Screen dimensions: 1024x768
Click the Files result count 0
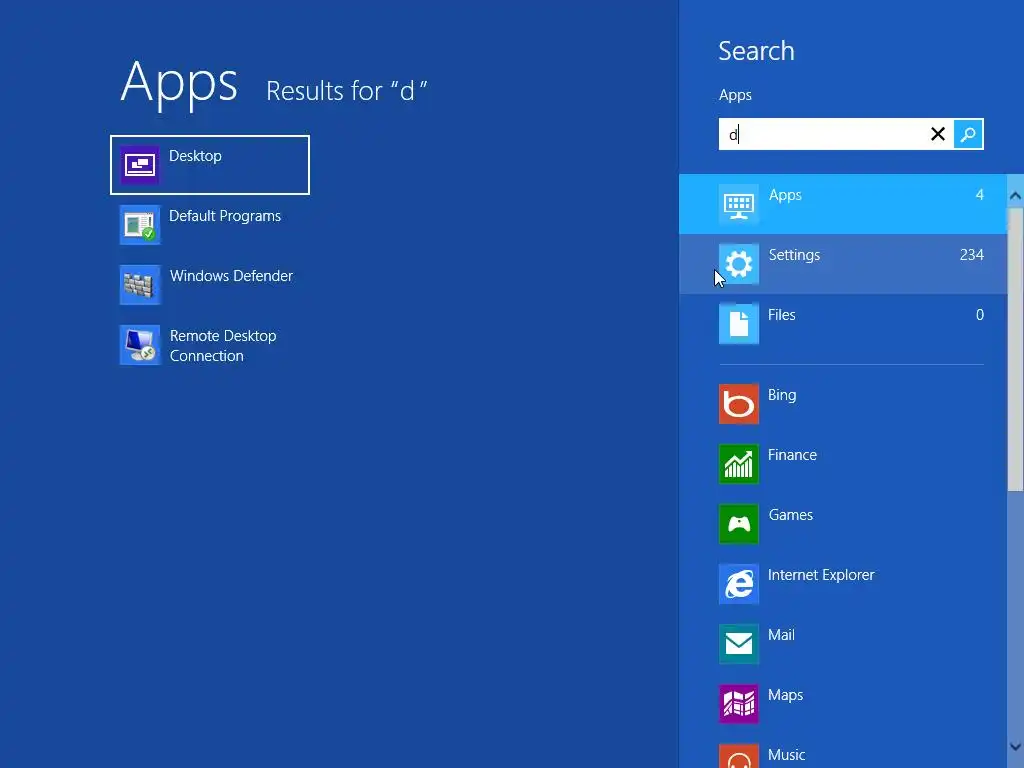(x=980, y=315)
